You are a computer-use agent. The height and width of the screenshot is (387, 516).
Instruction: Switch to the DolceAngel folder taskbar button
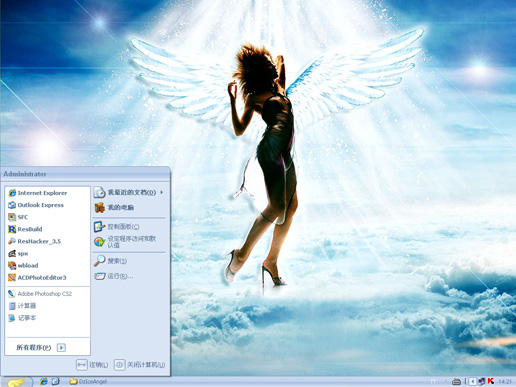click(88, 382)
